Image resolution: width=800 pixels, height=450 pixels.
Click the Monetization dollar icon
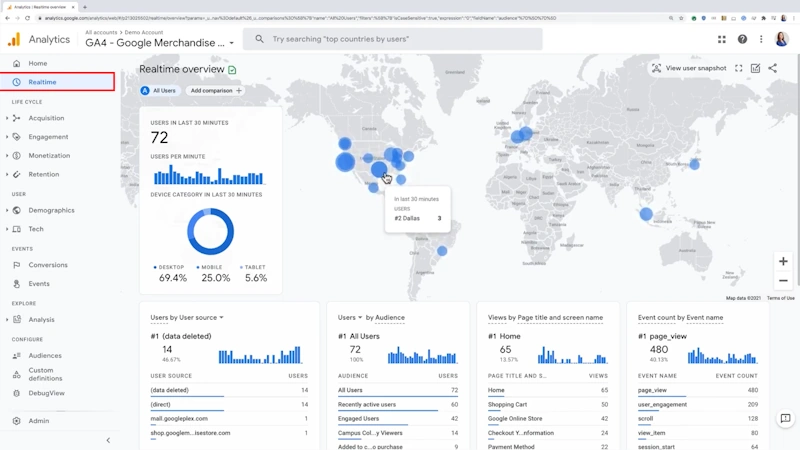(16, 156)
